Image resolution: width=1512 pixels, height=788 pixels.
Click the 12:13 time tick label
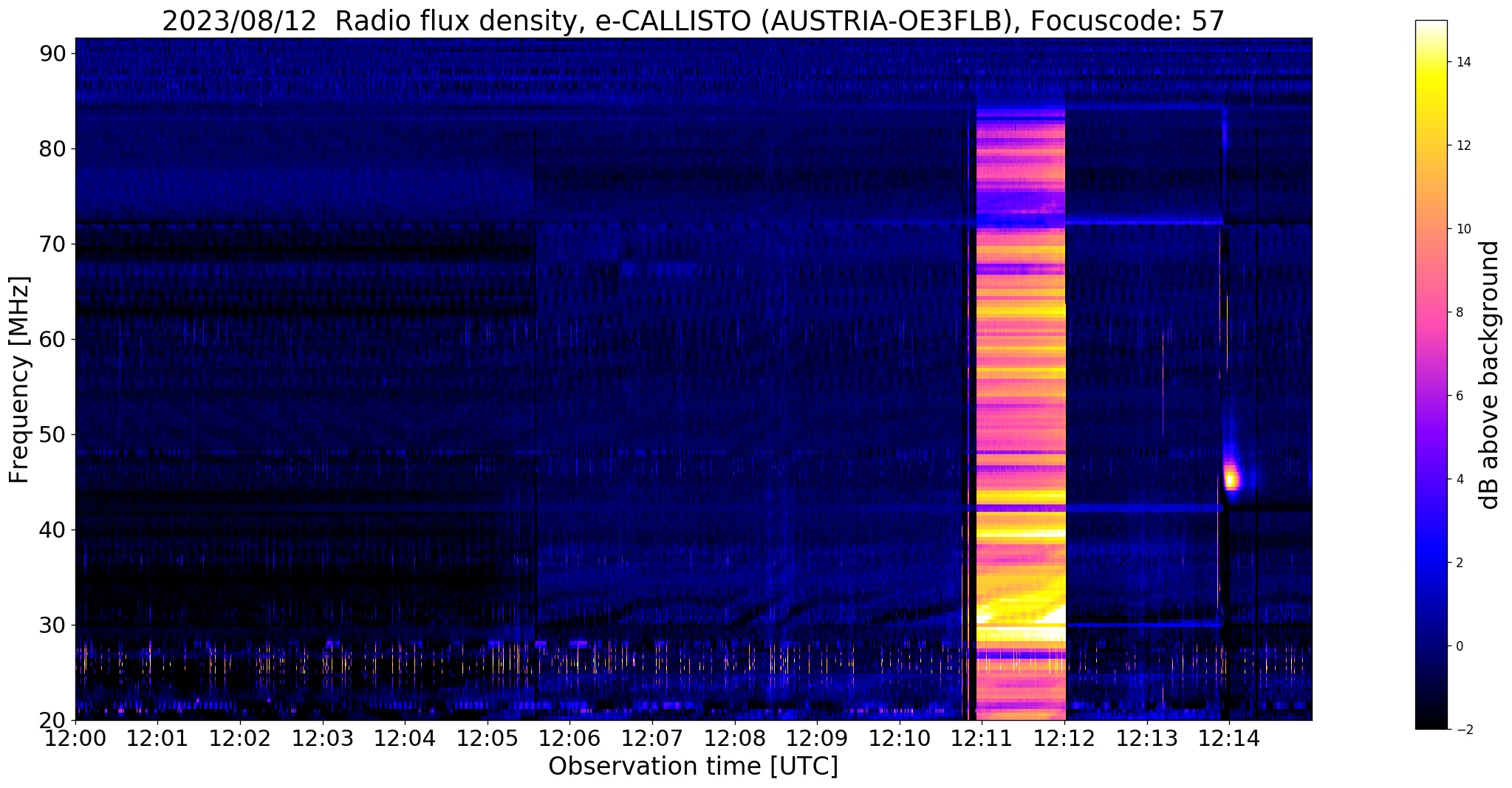(1146, 738)
